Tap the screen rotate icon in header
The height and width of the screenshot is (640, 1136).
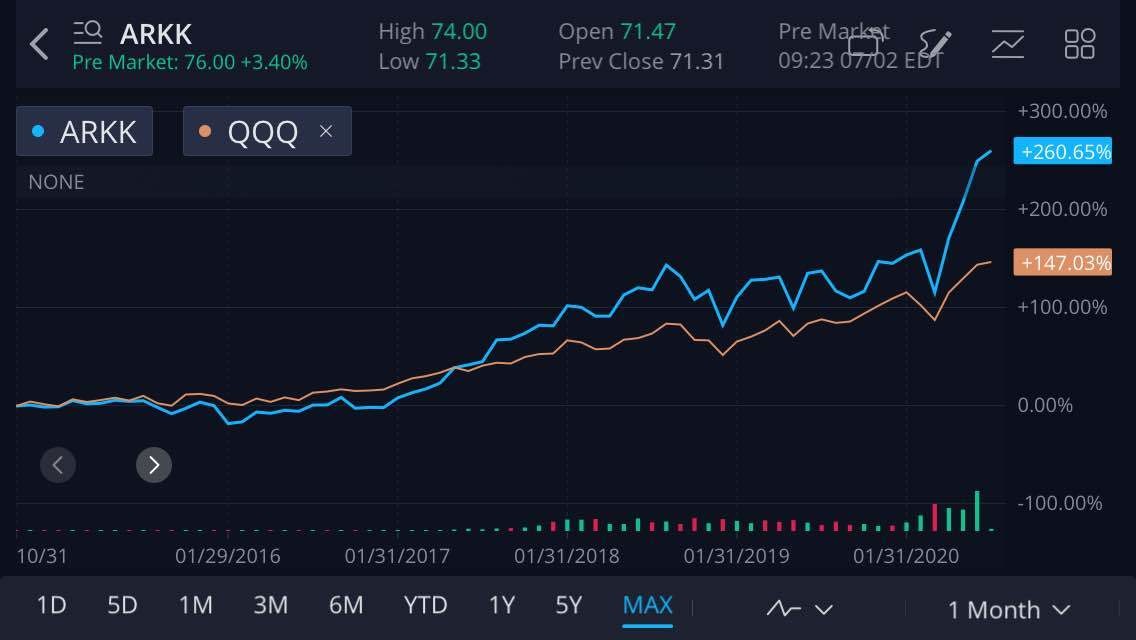coord(864,44)
